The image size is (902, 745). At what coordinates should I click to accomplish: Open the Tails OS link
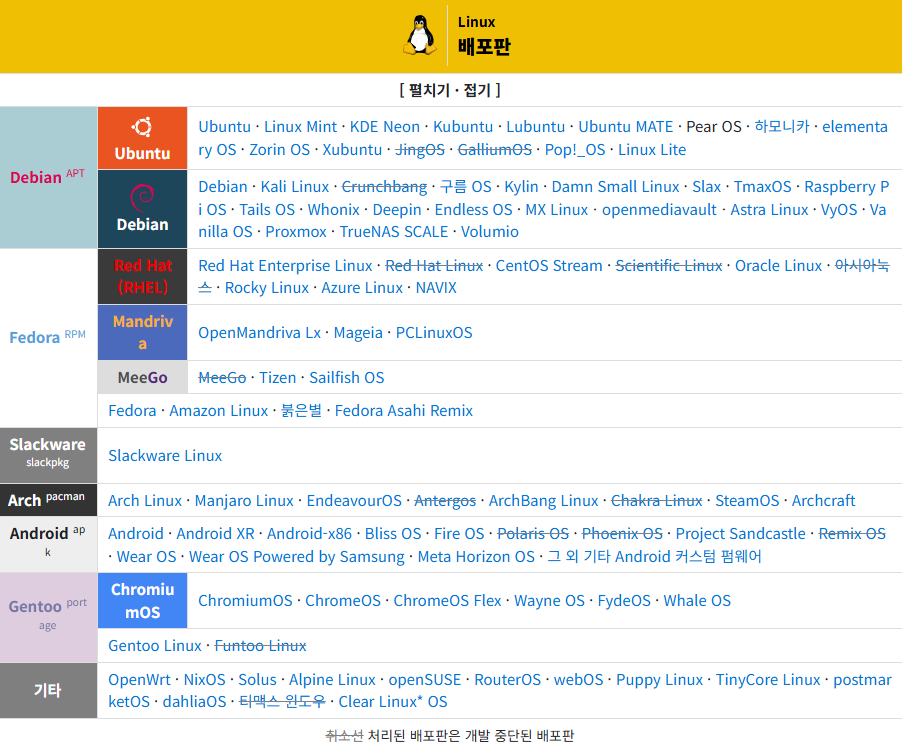coord(267,209)
